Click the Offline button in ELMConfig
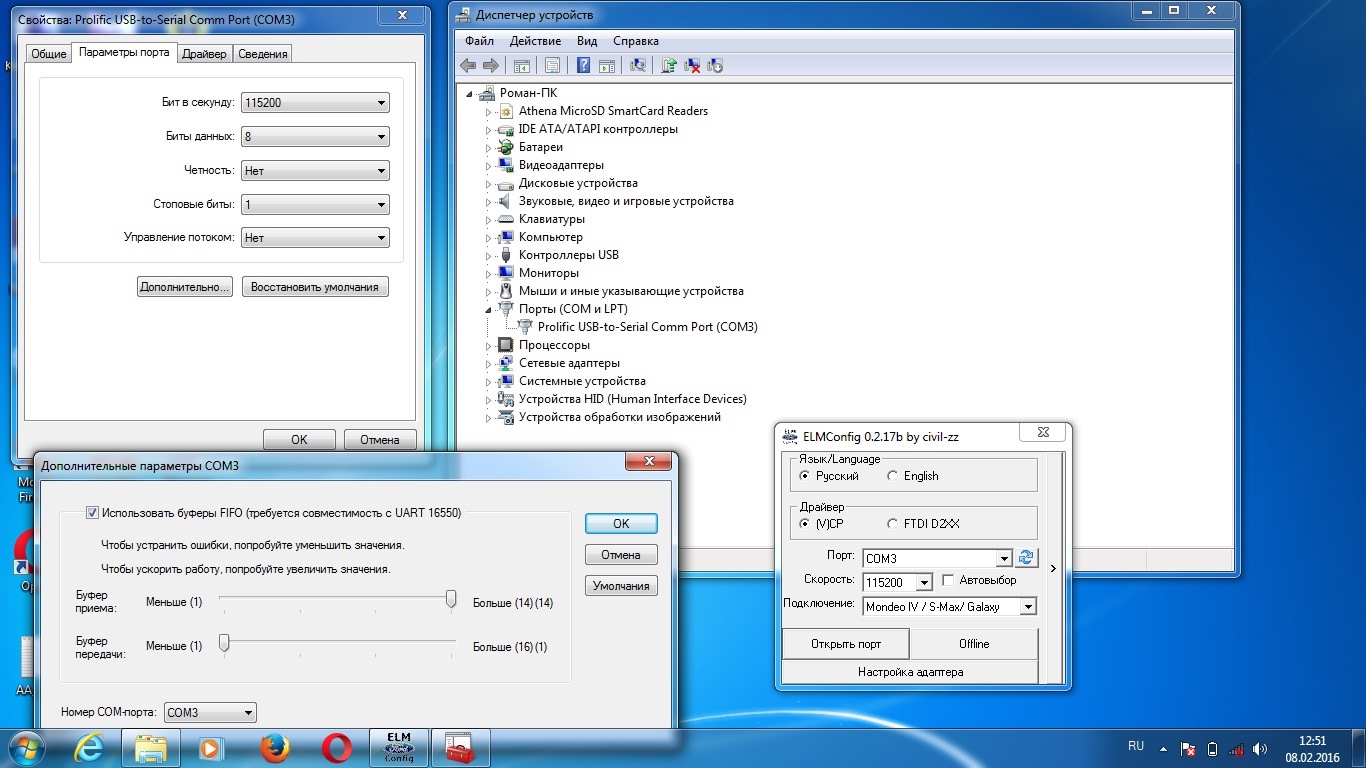1366x768 pixels. 974,644
